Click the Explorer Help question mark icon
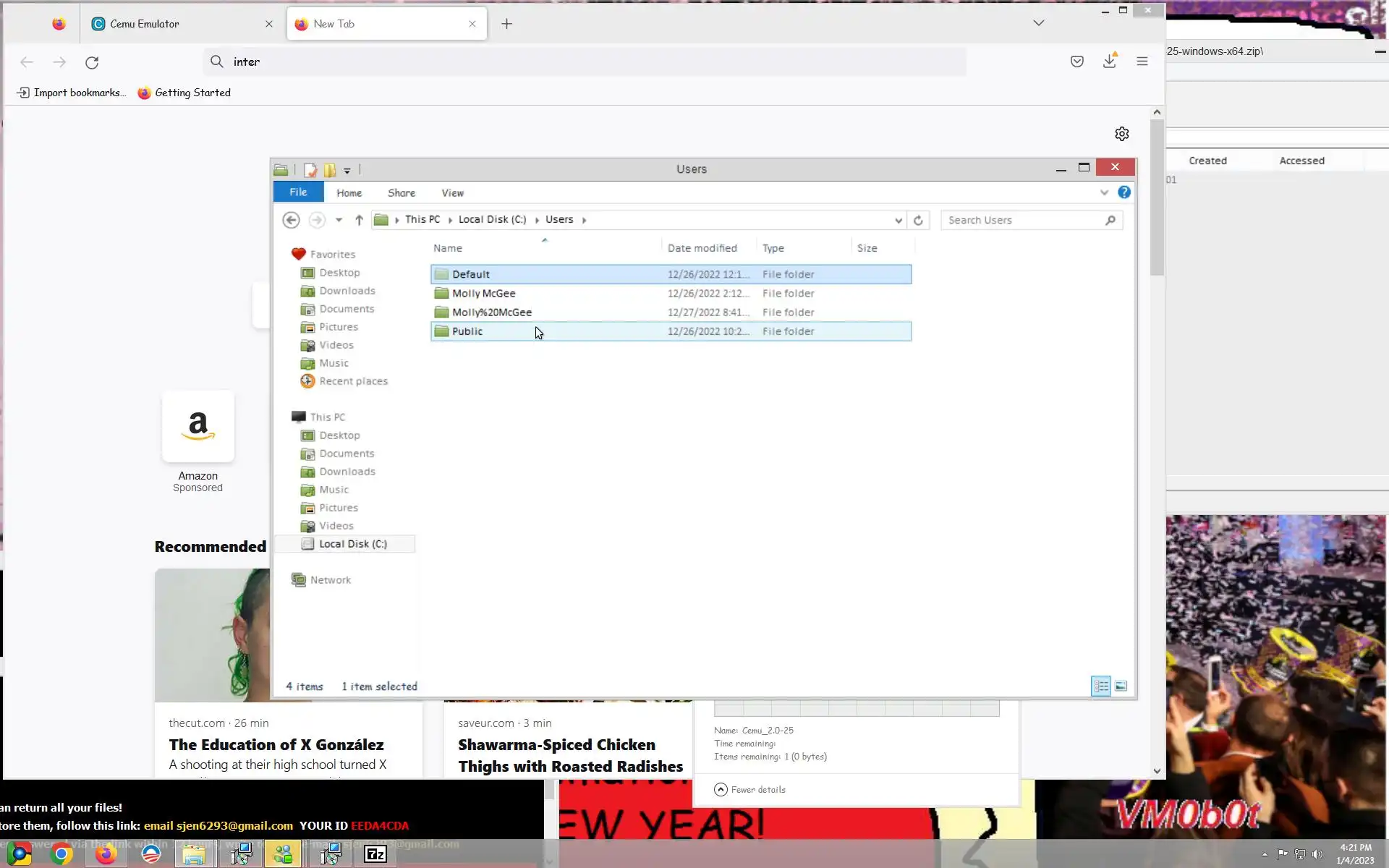This screenshot has width=1389, height=868. pyautogui.click(x=1123, y=192)
